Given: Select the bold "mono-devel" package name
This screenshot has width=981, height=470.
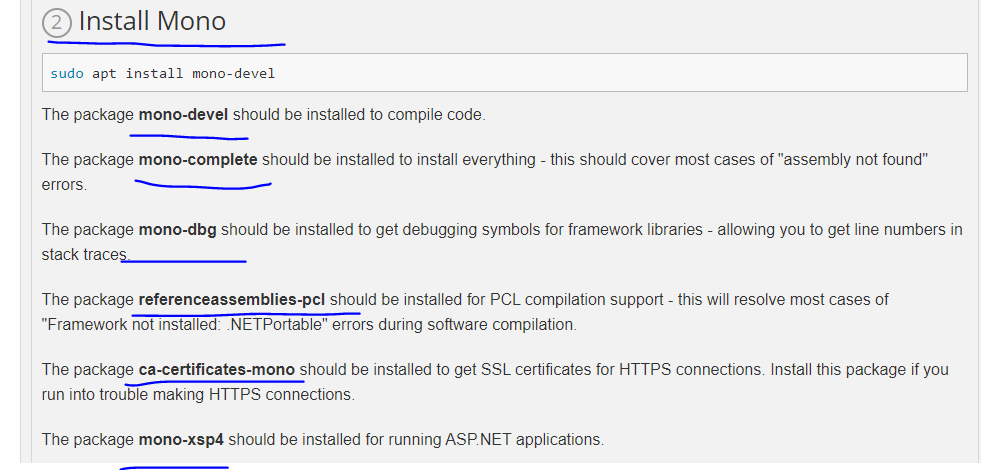Looking at the screenshot, I should coord(183,115).
